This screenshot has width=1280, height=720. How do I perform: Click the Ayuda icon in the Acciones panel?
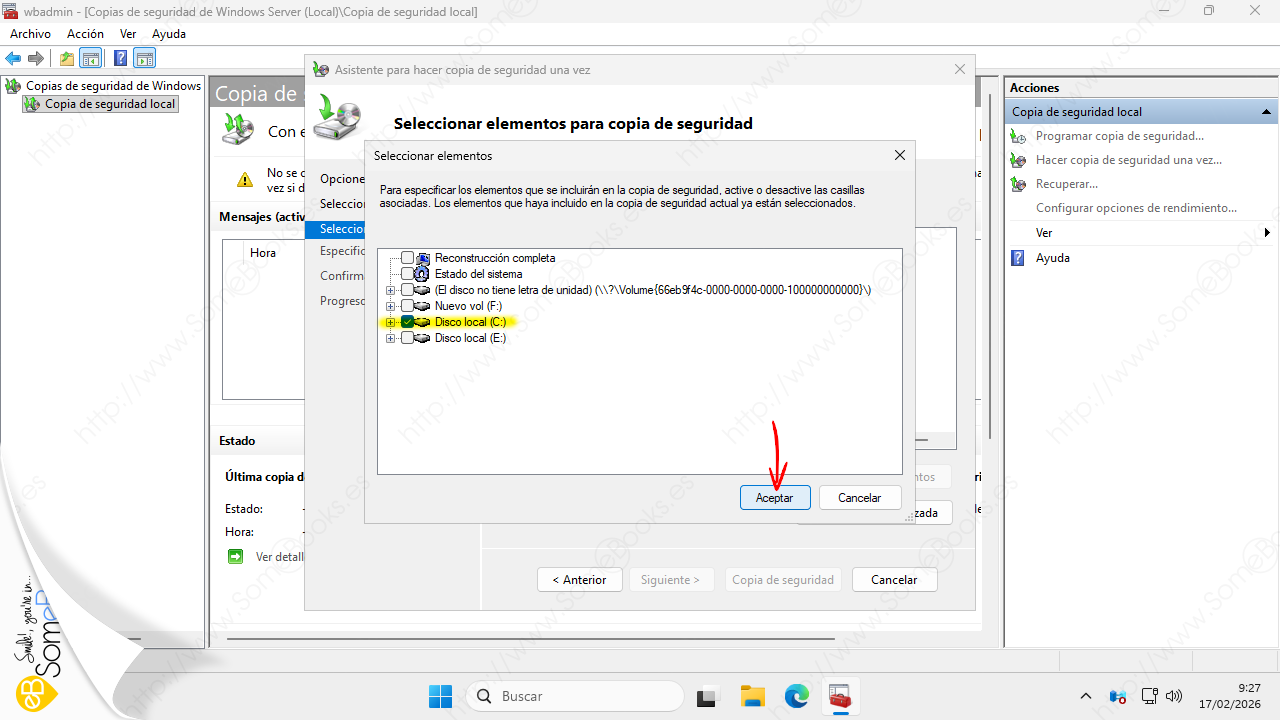tap(1018, 258)
